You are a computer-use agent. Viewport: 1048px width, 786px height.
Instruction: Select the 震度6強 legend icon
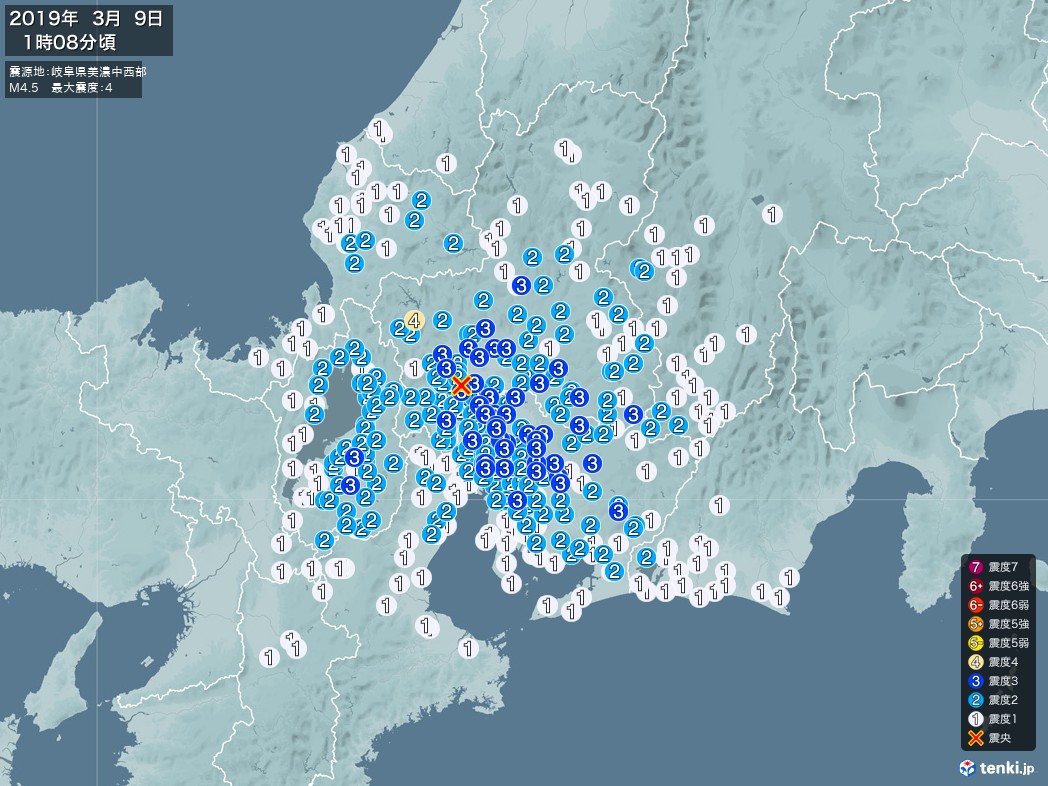976,586
